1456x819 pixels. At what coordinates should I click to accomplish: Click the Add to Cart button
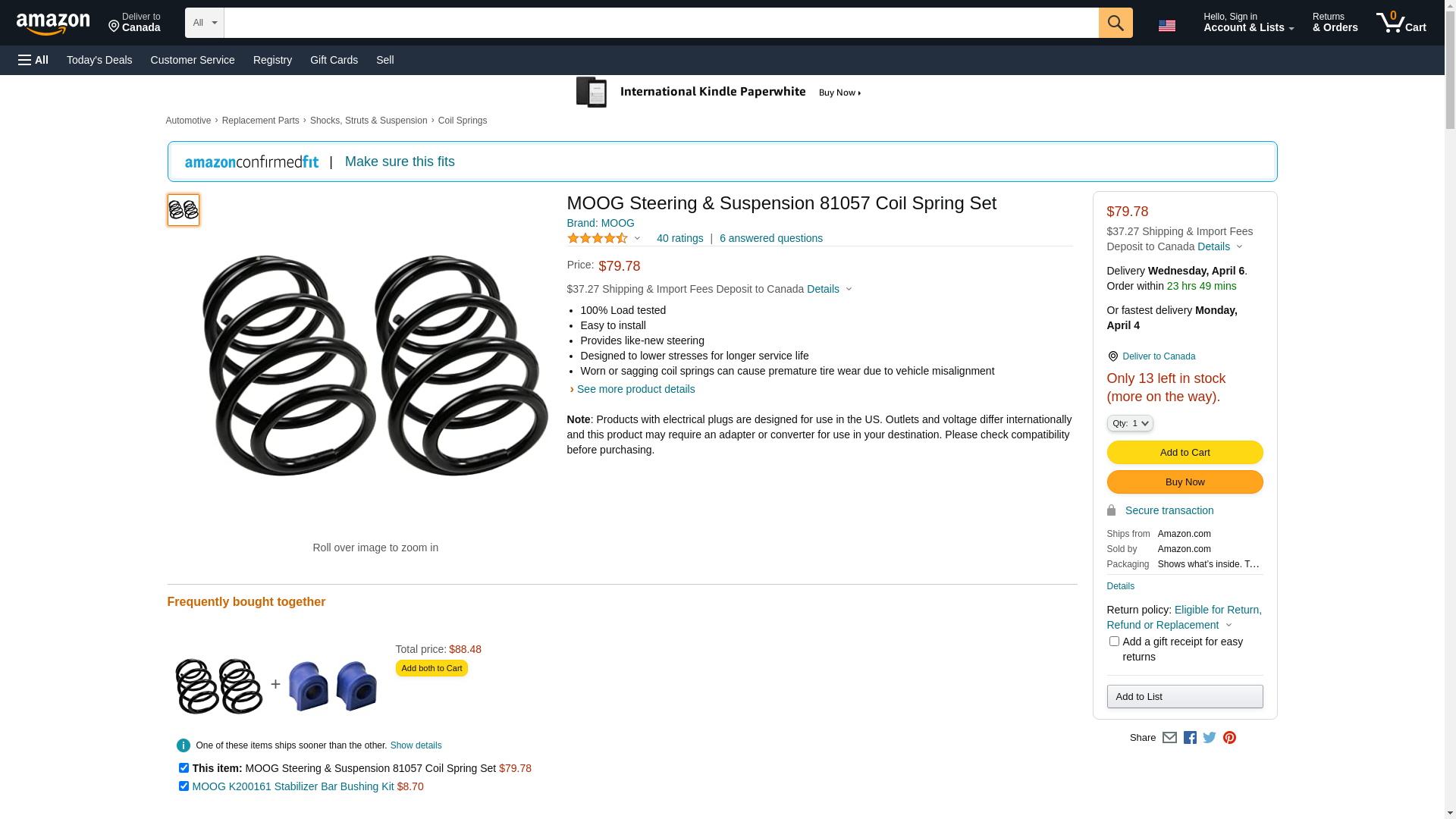[1185, 453]
